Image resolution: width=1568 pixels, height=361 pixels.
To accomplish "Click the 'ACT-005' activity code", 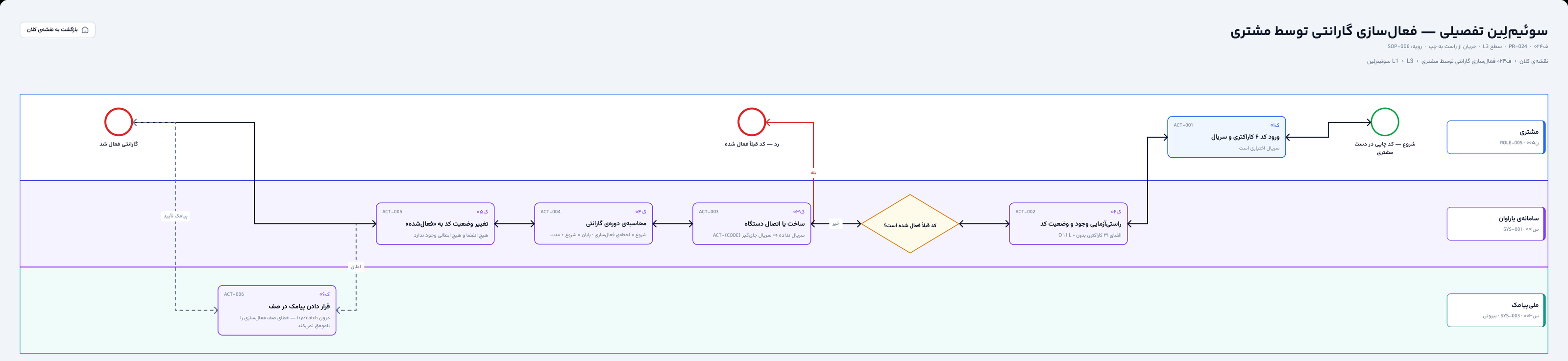I will [392, 212].
